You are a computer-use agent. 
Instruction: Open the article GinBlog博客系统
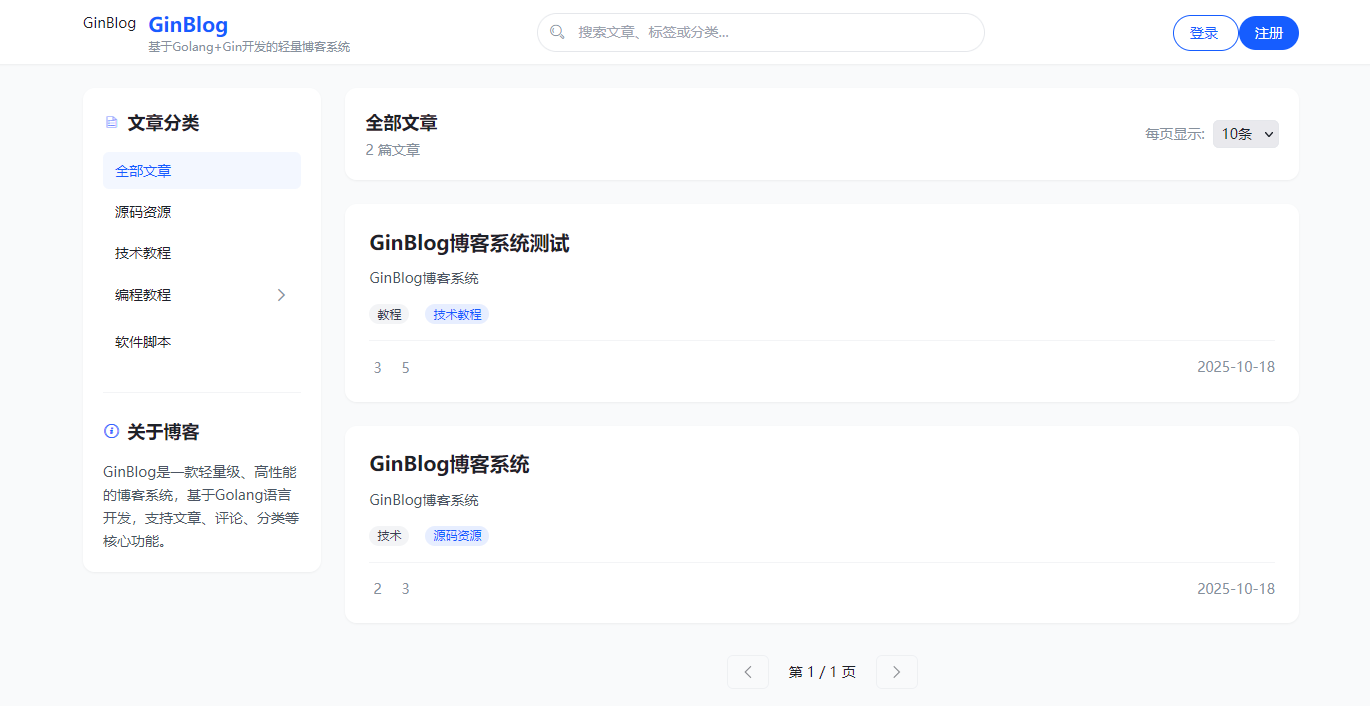(x=450, y=464)
